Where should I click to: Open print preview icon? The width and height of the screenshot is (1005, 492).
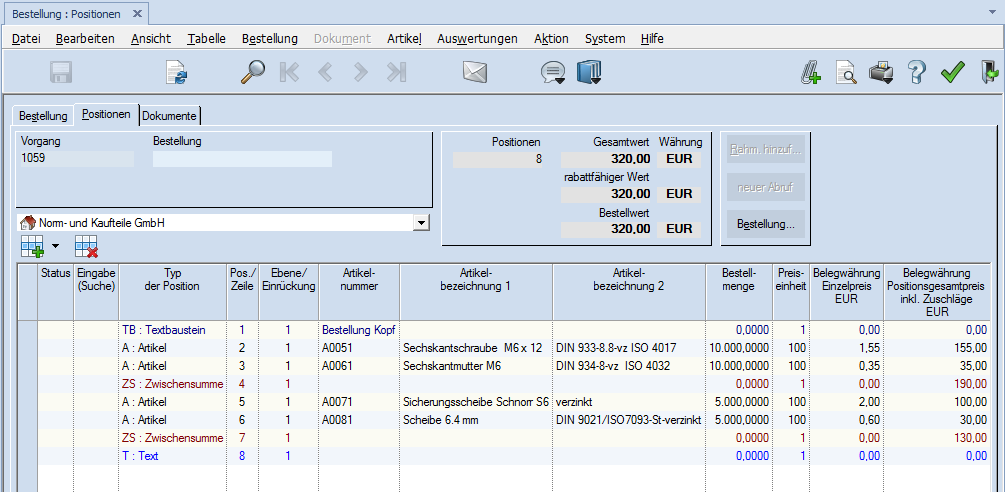(846, 72)
